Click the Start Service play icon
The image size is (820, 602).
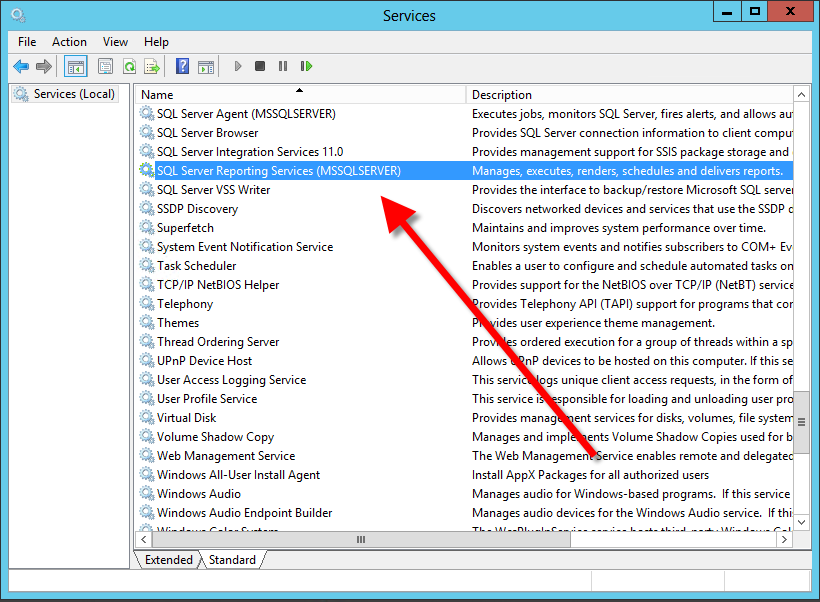[238, 66]
